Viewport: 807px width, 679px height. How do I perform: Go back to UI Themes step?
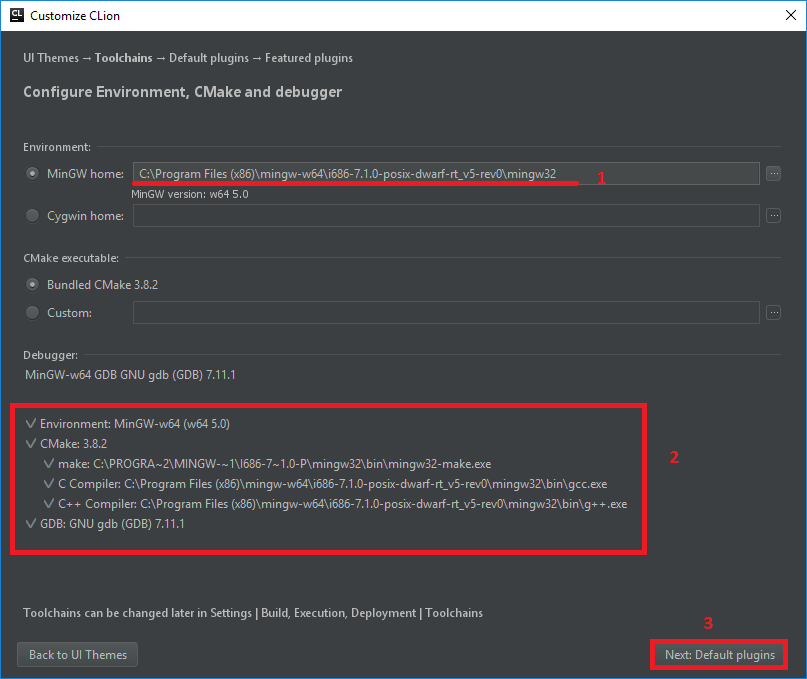click(x=77, y=655)
